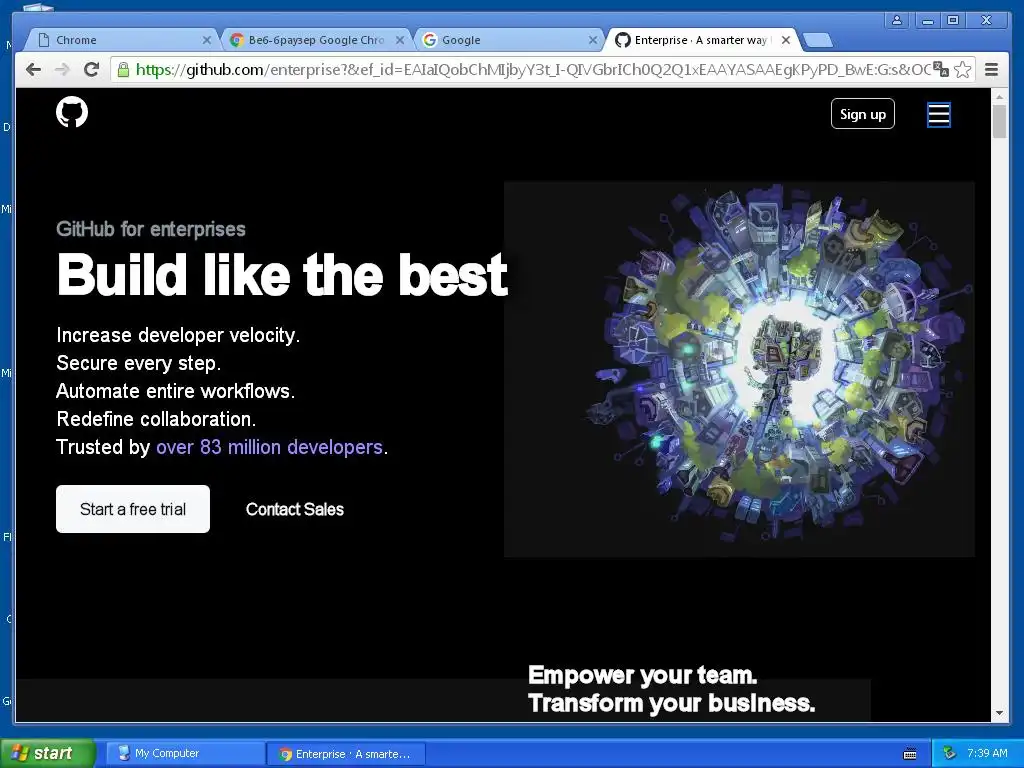Open the hamburger navigation menu on GitHub page
Screen dimensions: 1024x768
coord(938,114)
